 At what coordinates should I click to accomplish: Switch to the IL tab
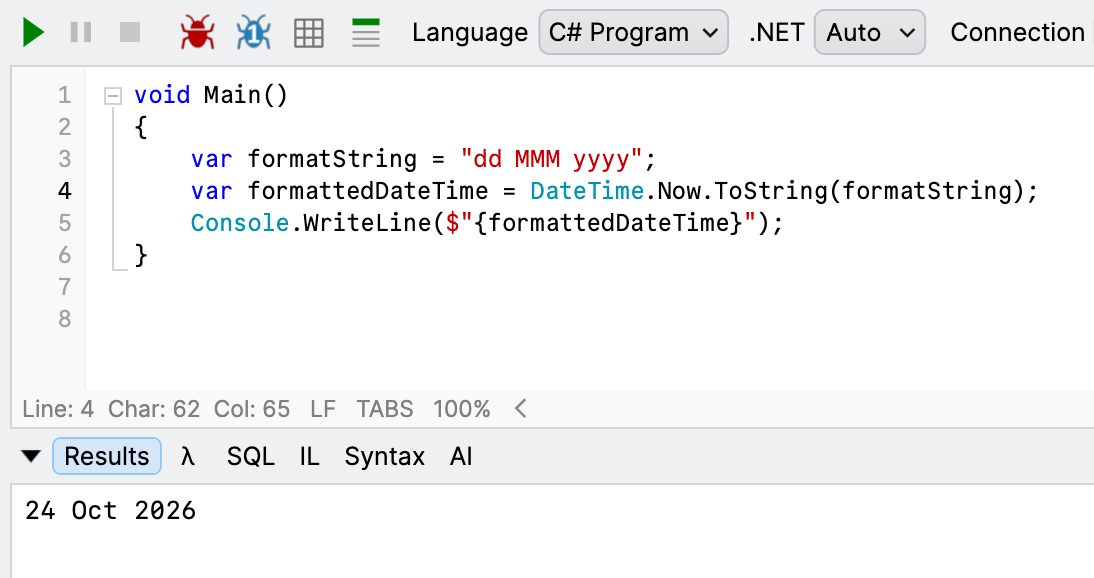click(309, 457)
